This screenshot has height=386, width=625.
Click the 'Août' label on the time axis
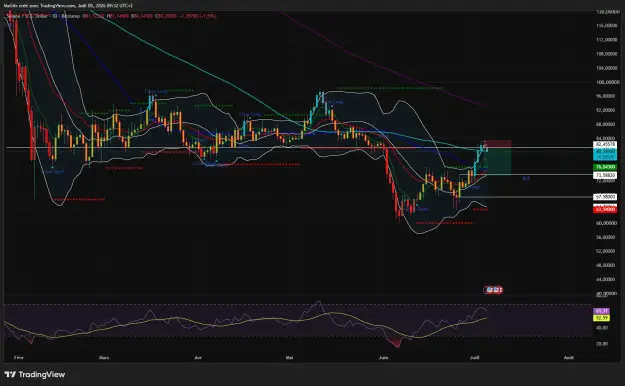[x=569, y=358]
